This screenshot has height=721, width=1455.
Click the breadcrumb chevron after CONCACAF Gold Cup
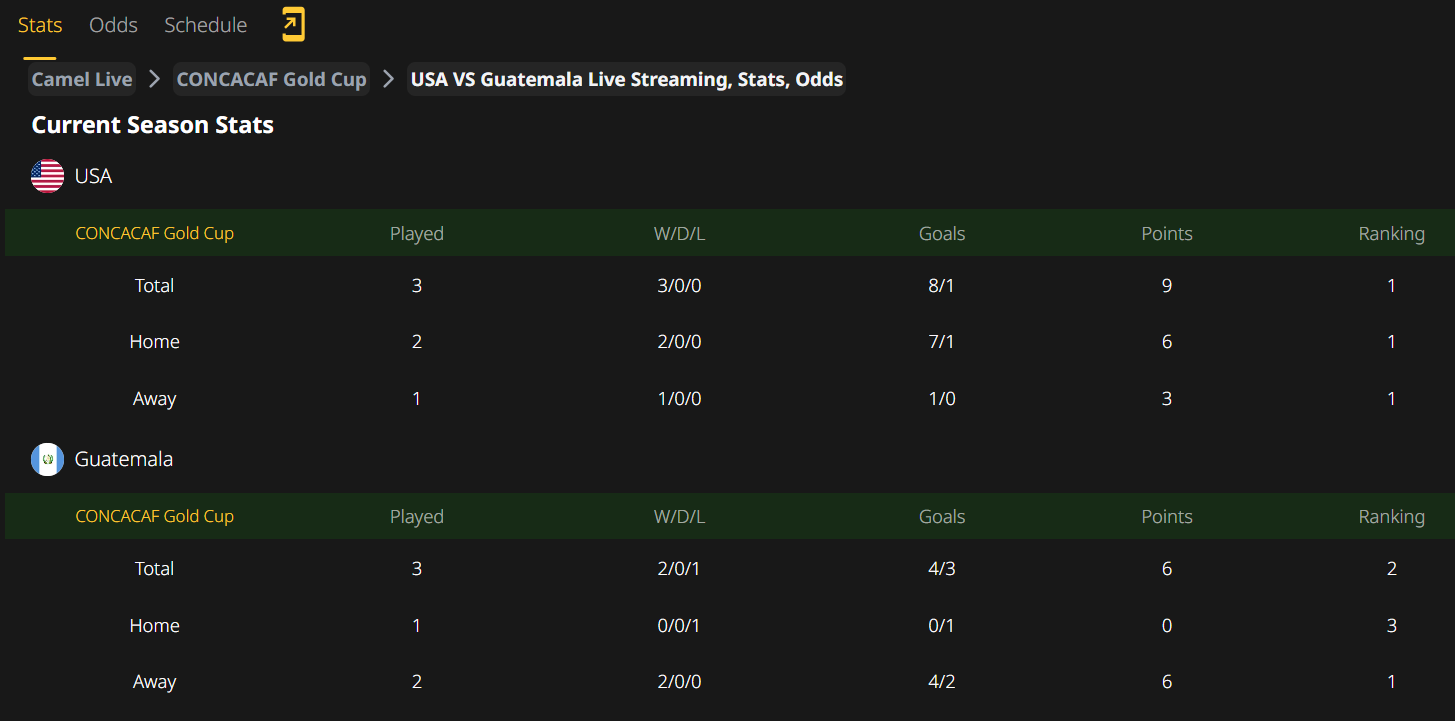pyautogui.click(x=389, y=79)
